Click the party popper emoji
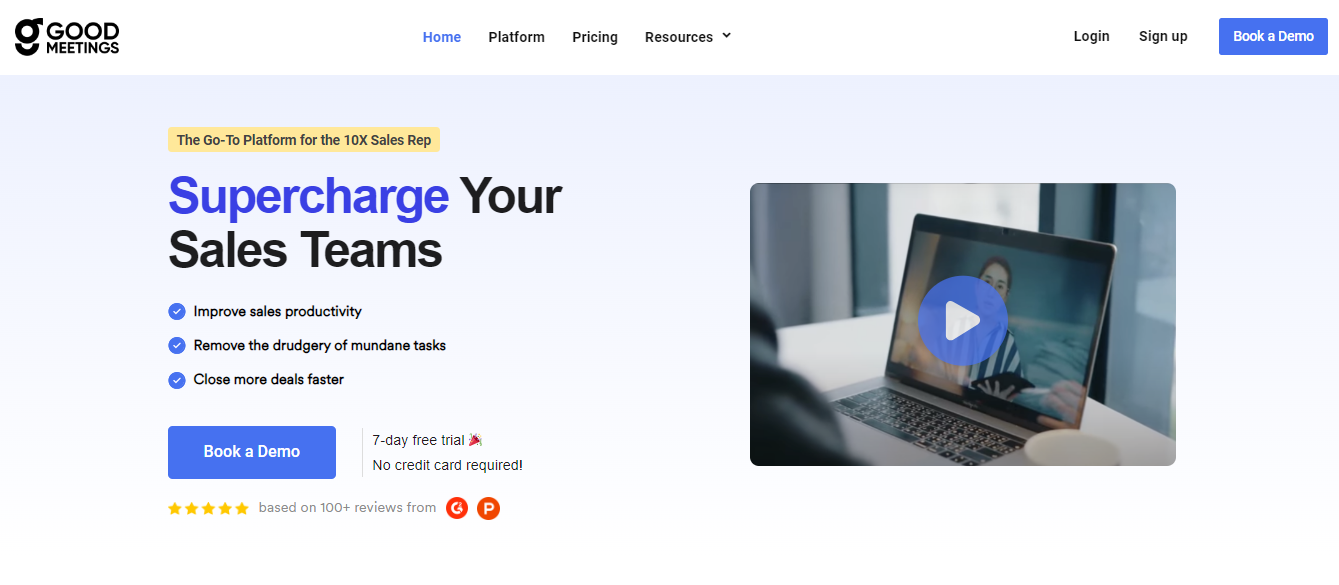The width and height of the screenshot is (1339, 585). [476, 440]
